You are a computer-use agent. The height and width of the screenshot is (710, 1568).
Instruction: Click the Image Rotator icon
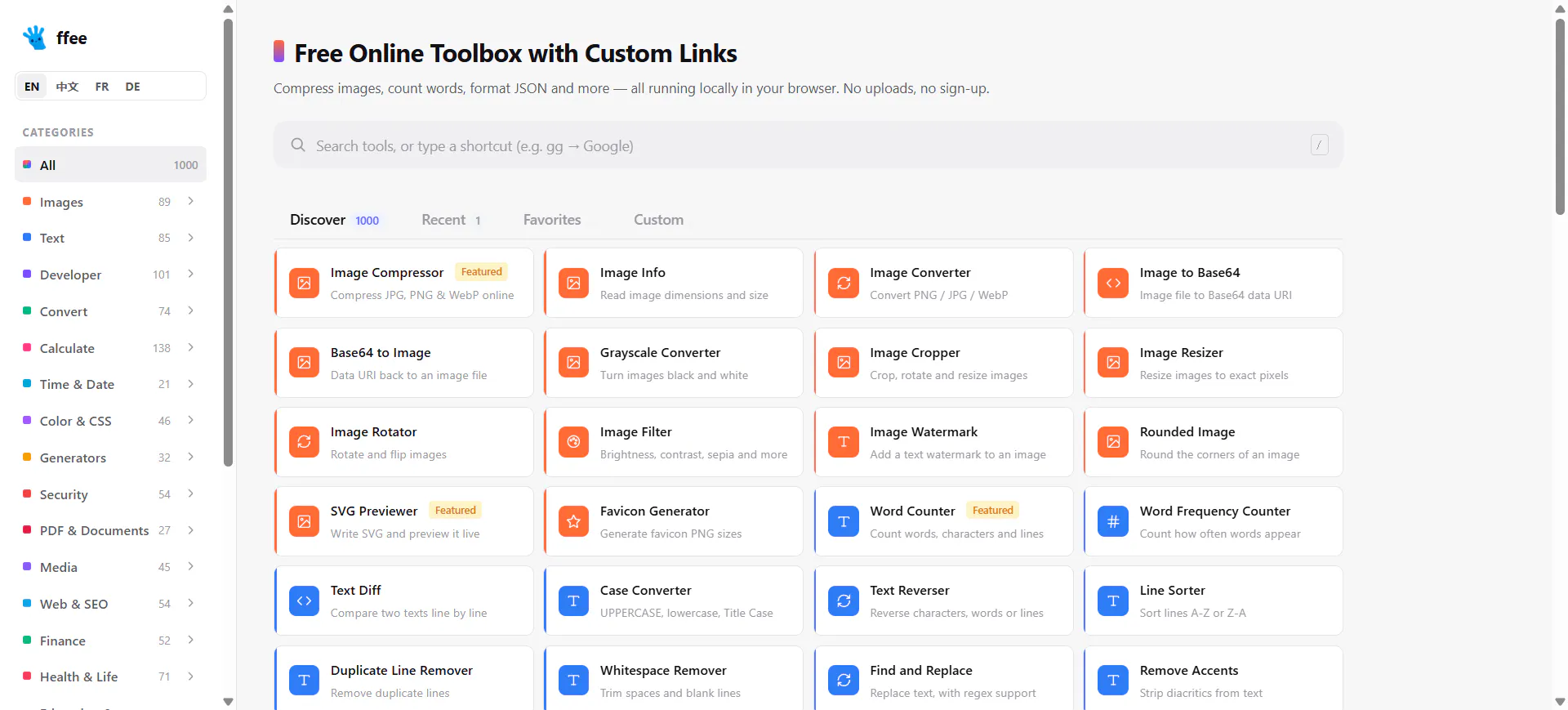coord(304,442)
